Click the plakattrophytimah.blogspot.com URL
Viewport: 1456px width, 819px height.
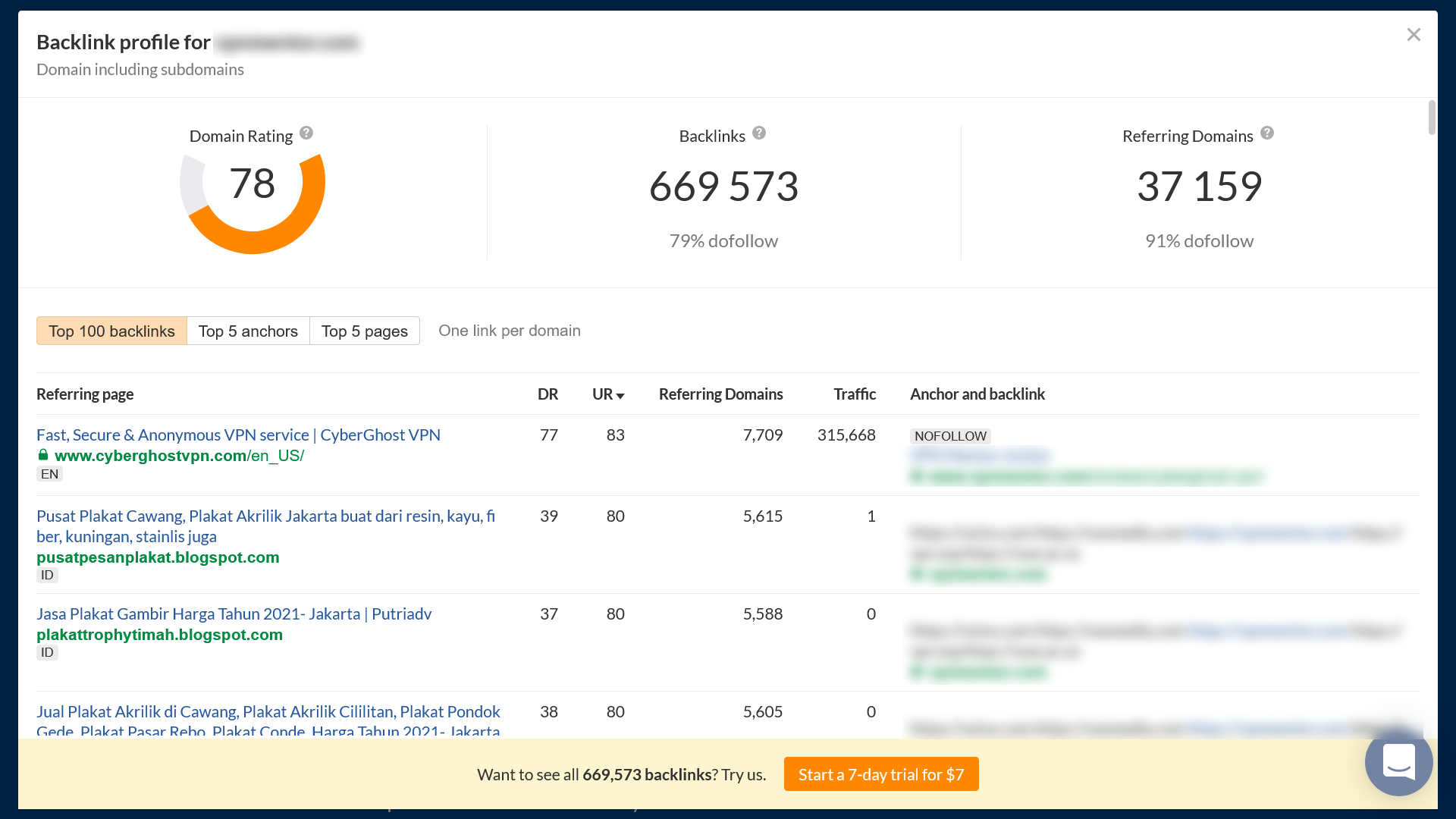tap(159, 635)
